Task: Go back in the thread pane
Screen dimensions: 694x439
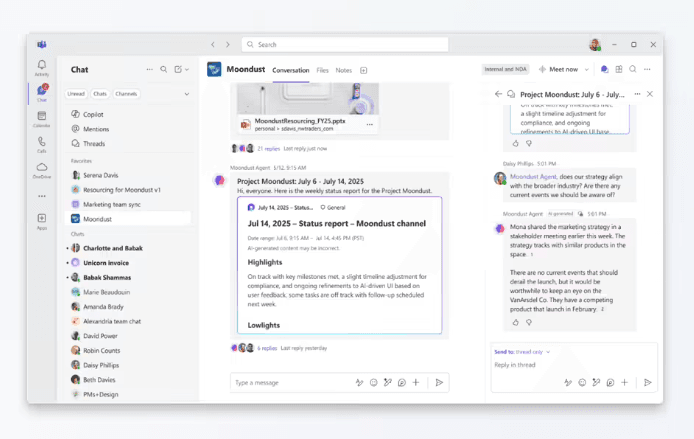Action: (x=498, y=94)
